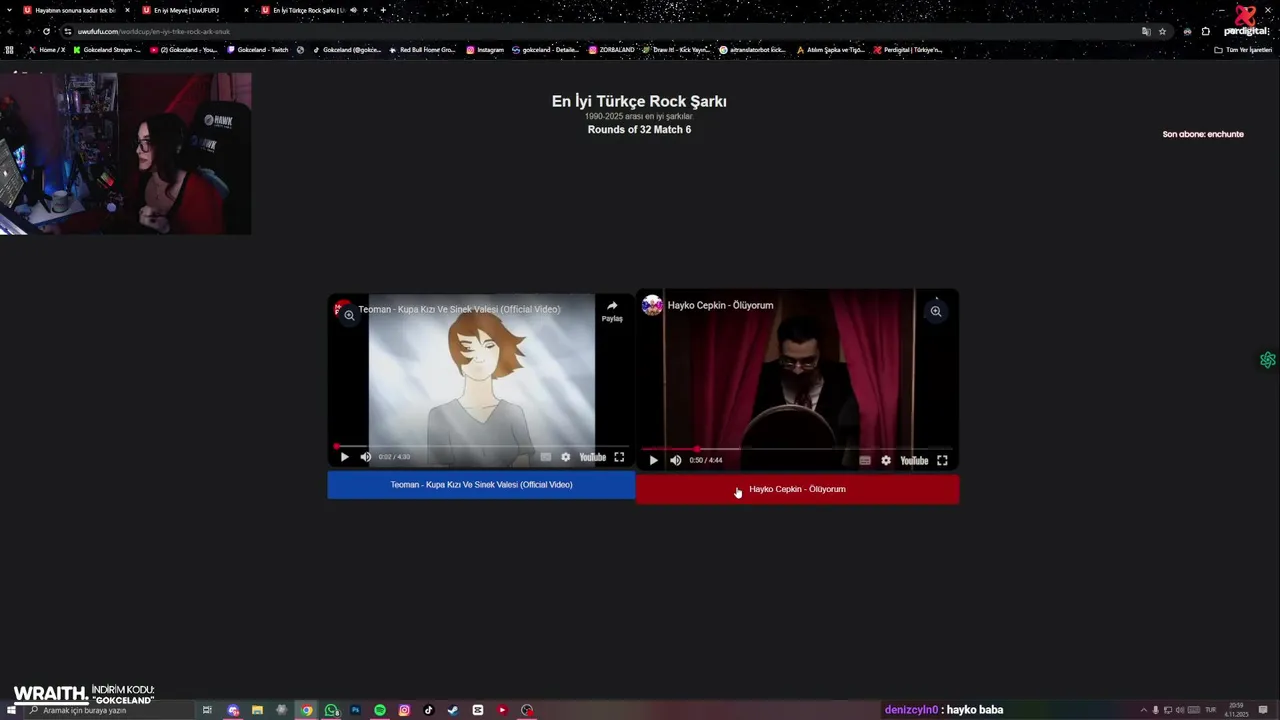Open Instagram from the taskbar
Screen dimensions: 1280x720
[404, 710]
